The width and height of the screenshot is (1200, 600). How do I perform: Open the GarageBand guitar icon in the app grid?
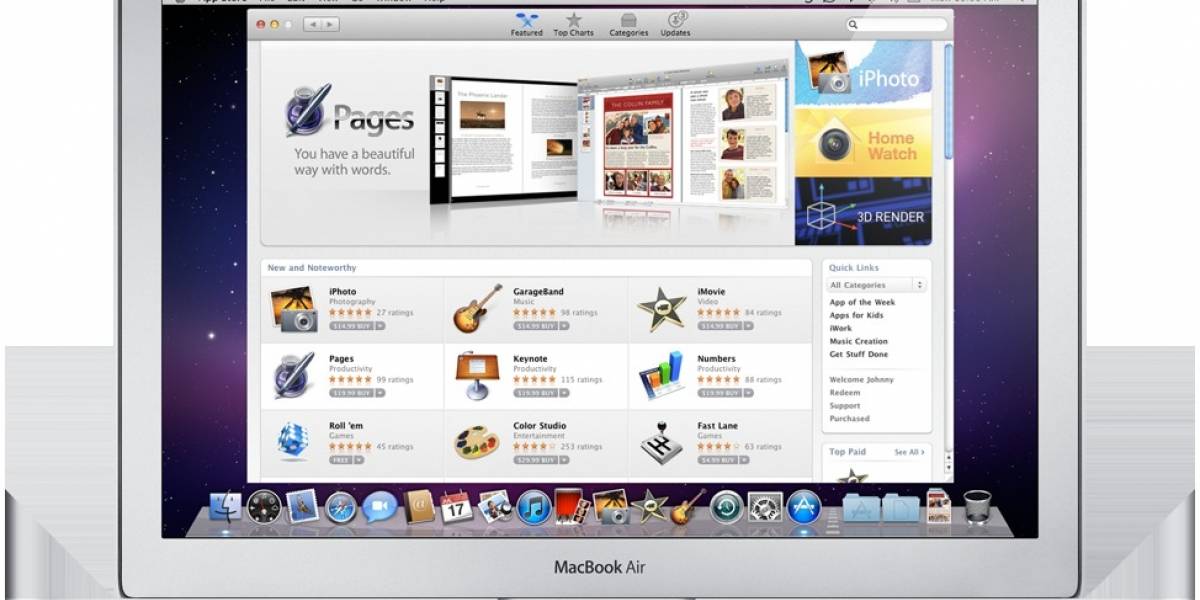pos(477,308)
